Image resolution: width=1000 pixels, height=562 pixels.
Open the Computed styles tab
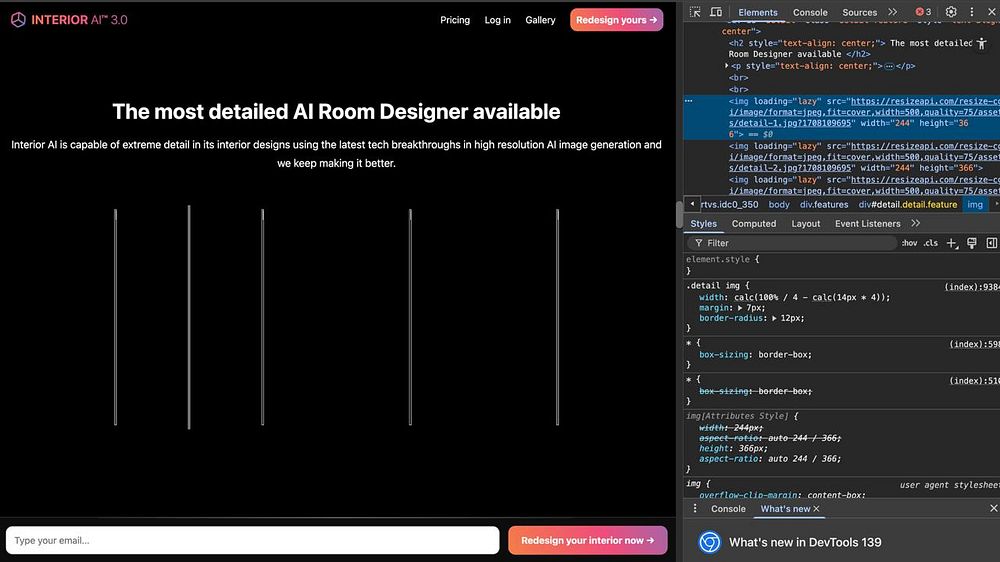(x=754, y=224)
